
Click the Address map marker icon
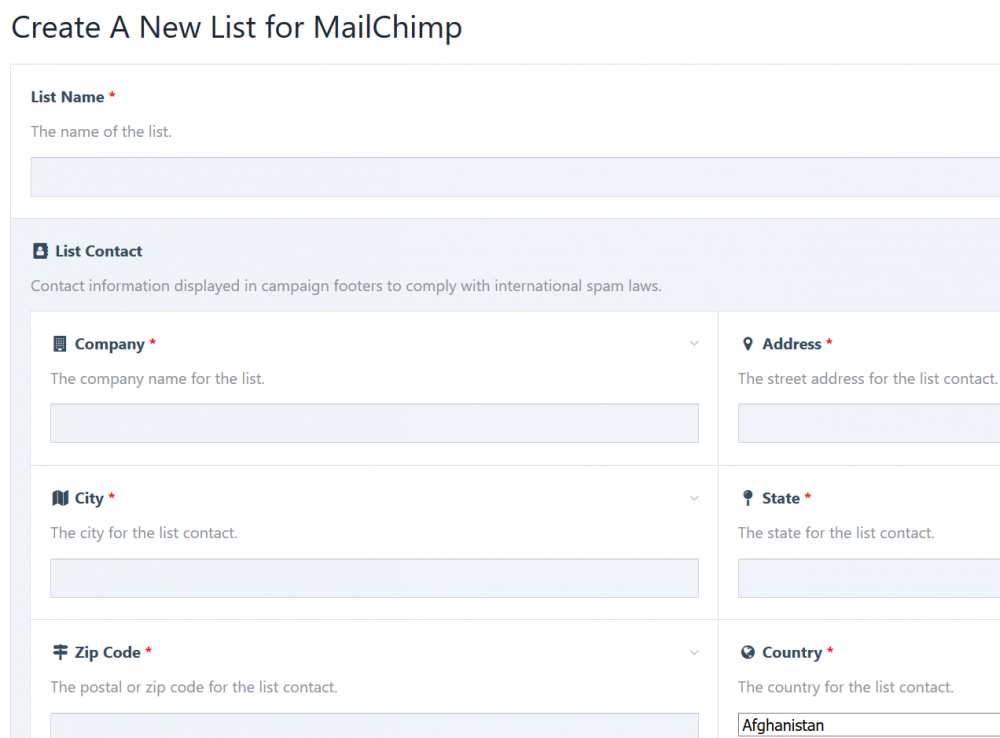(747, 344)
